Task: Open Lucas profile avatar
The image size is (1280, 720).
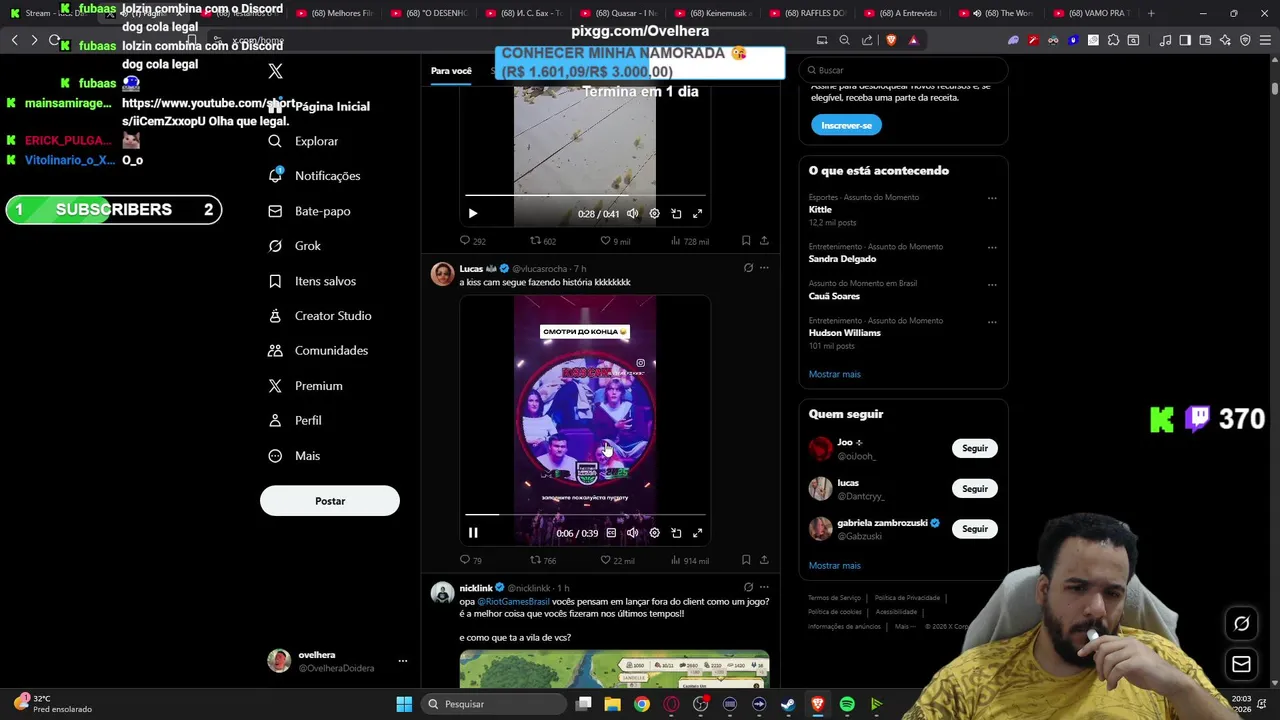Action: pos(442,274)
